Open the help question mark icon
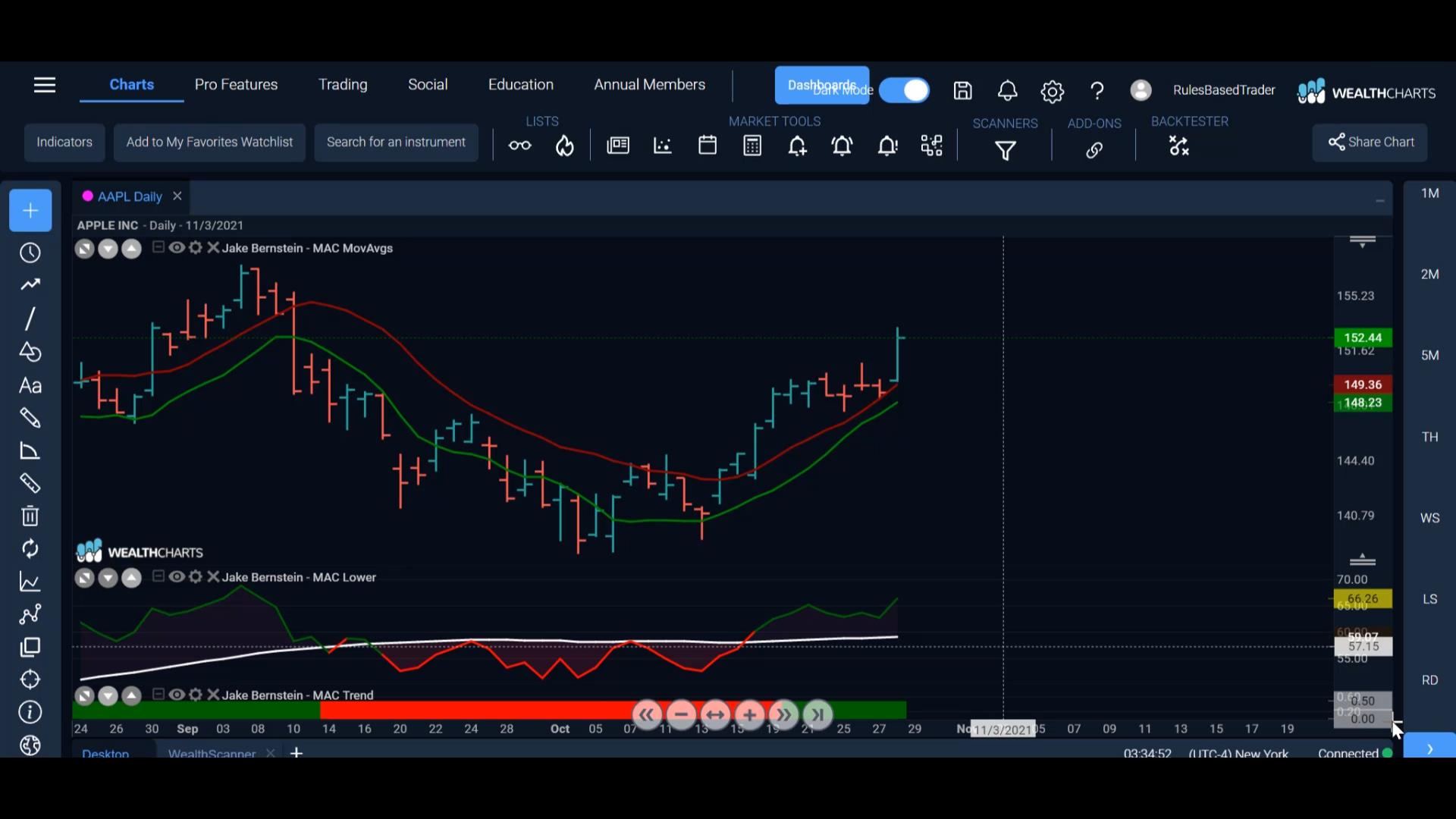1456x819 pixels. pyautogui.click(x=1097, y=91)
